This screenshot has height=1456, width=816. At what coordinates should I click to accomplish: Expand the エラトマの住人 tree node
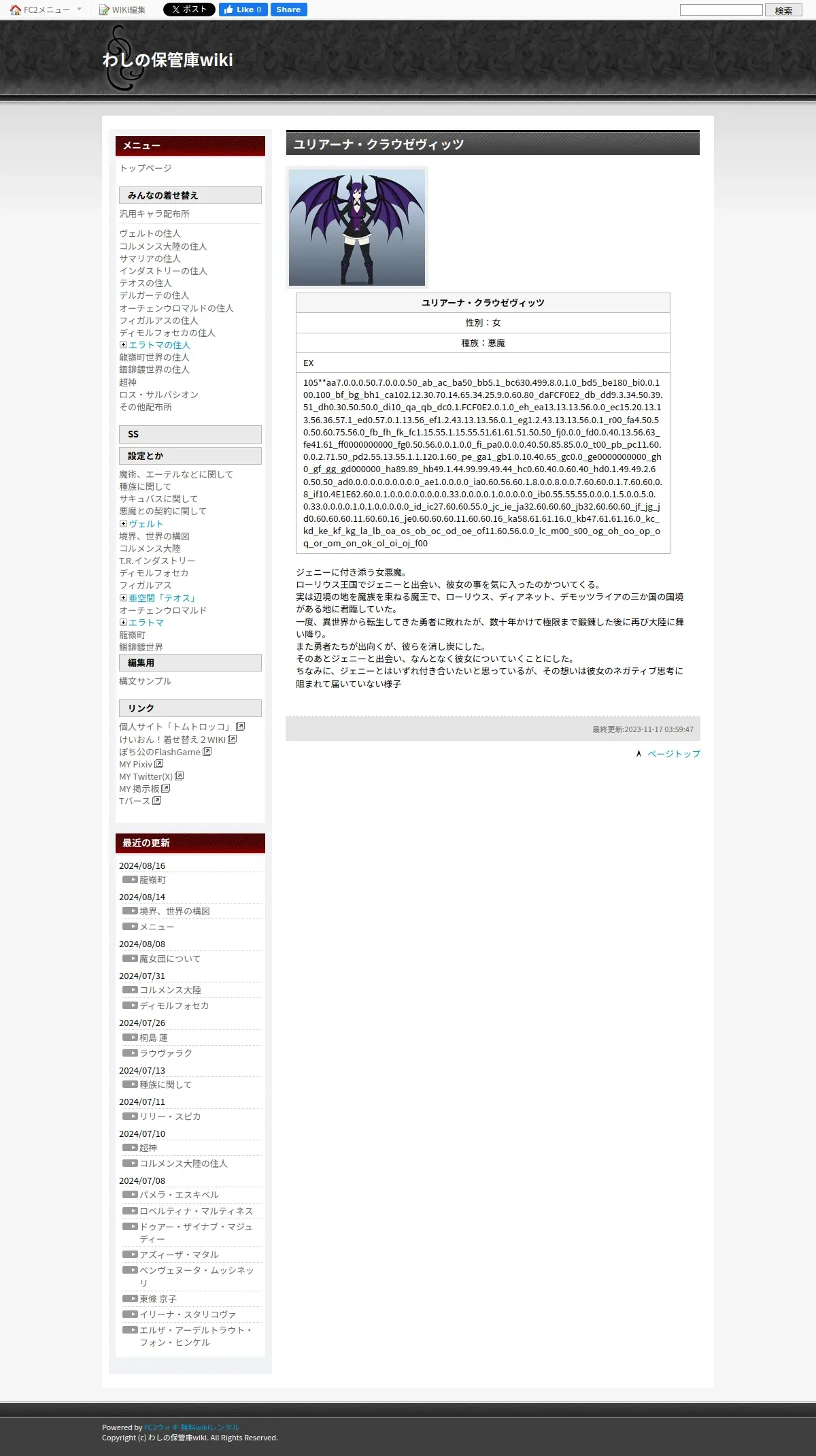coord(123,345)
